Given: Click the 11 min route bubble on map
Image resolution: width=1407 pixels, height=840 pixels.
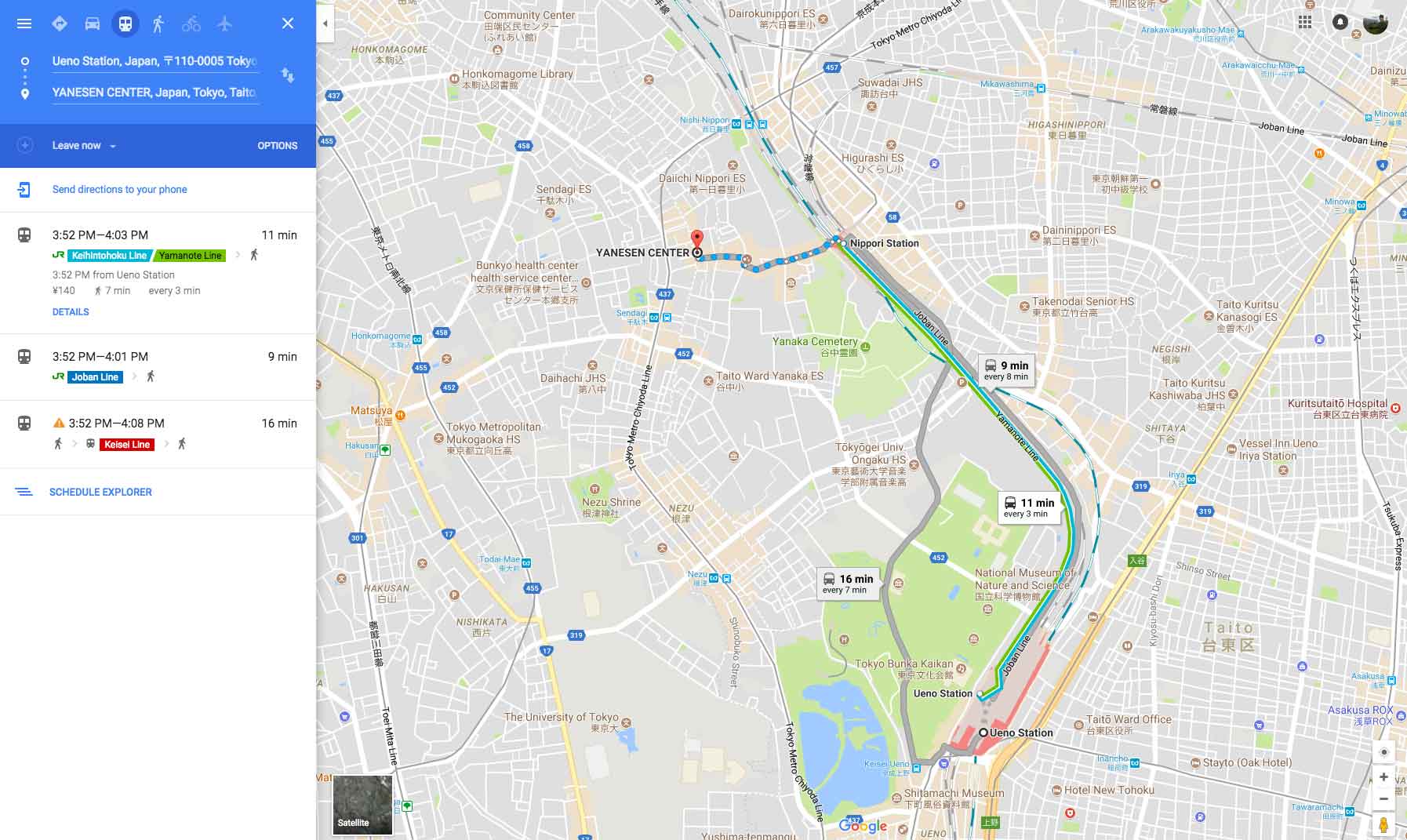Looking at the screenshot, I should point(1029,507).
